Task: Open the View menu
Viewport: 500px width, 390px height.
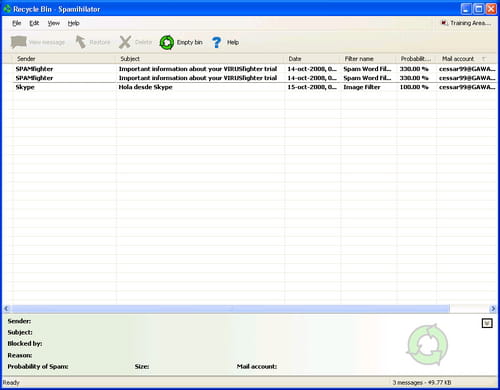Action: [x=54, y=23]
